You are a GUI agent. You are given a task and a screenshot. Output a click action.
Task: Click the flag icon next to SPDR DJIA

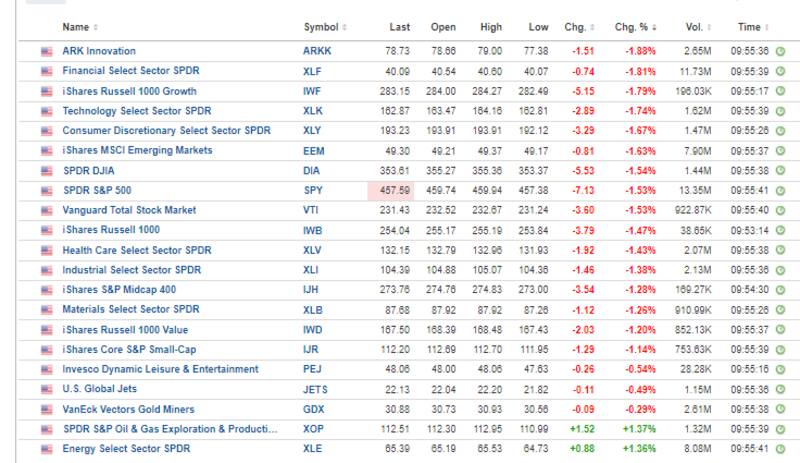click(46, 170)
